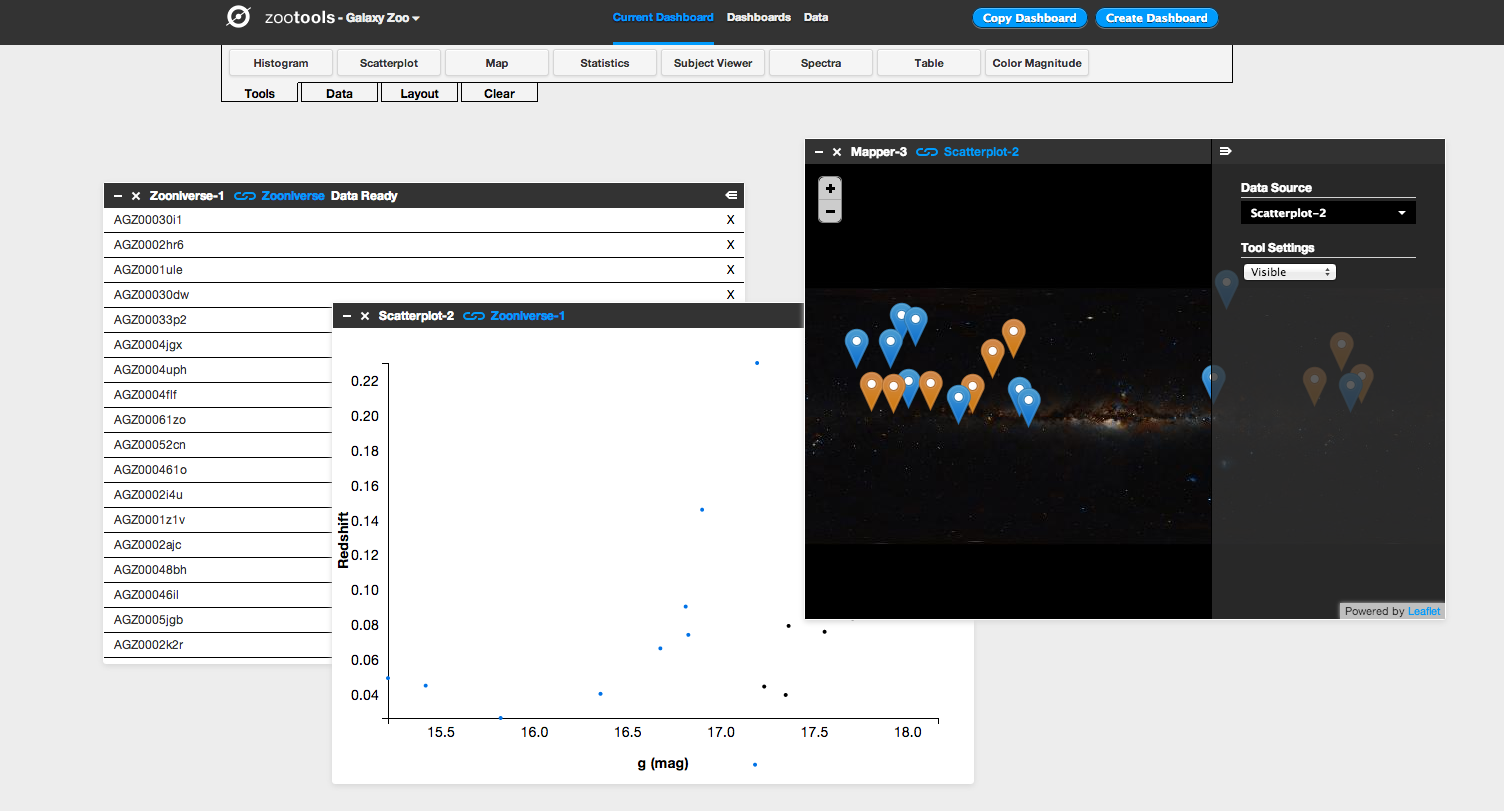Viewport: 1504px width, 811px height.
Task: Click the scatter point at redshift 0.146
Action: click(x=702, y=509)
